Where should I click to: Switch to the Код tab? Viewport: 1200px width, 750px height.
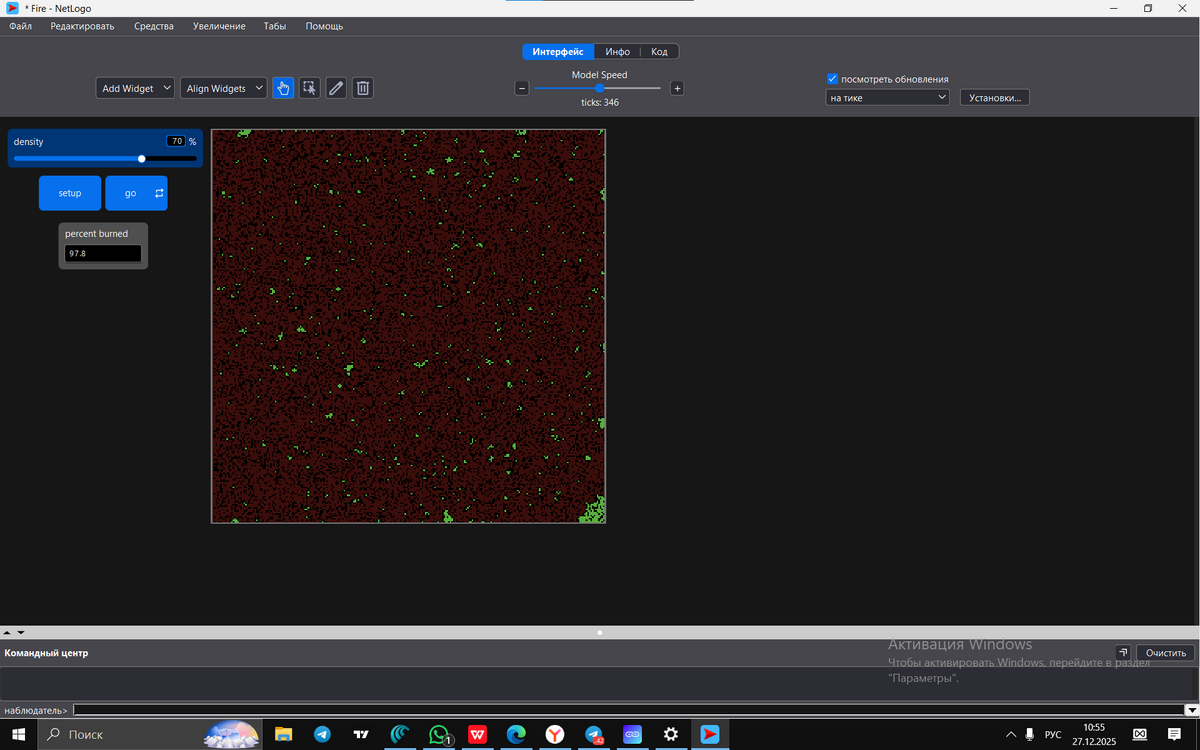pos(659,52)
